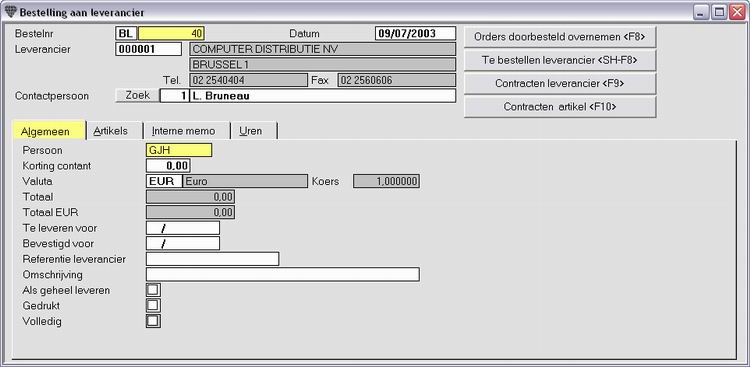The height and width of the screenshot is (367, 750).
Task: Check the Volledig checkbox
Action: [153, 321]
